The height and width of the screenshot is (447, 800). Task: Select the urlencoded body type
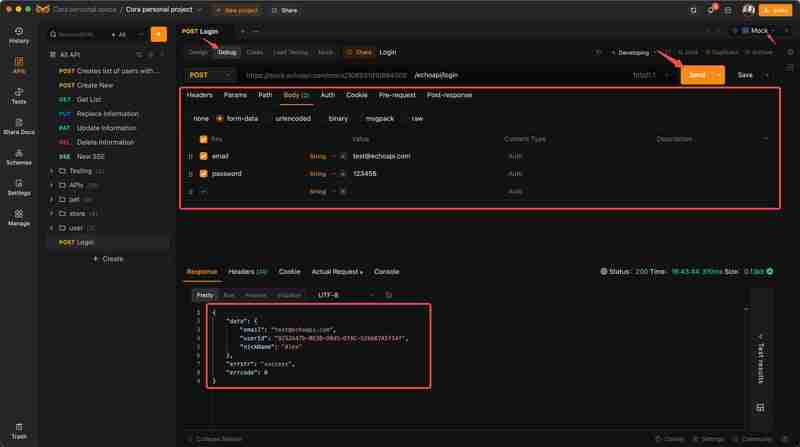point(293,118)
